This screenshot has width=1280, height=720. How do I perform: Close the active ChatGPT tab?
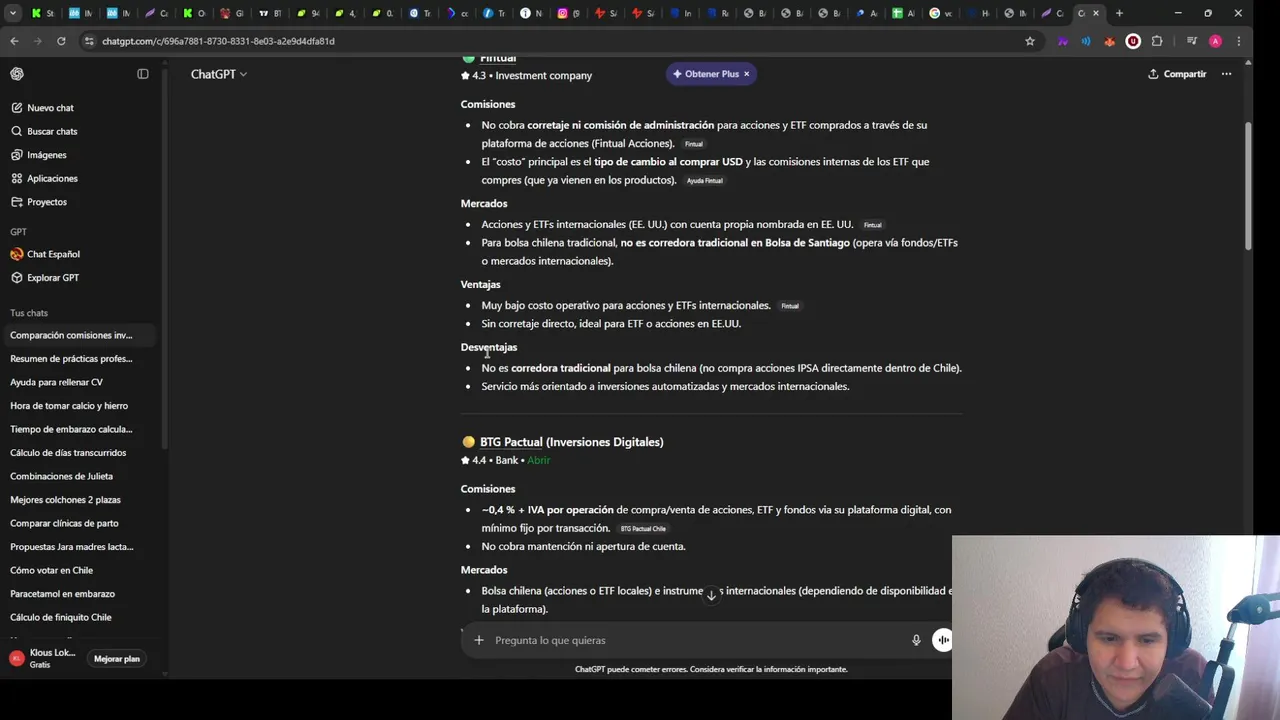[x=1095, y=13]
